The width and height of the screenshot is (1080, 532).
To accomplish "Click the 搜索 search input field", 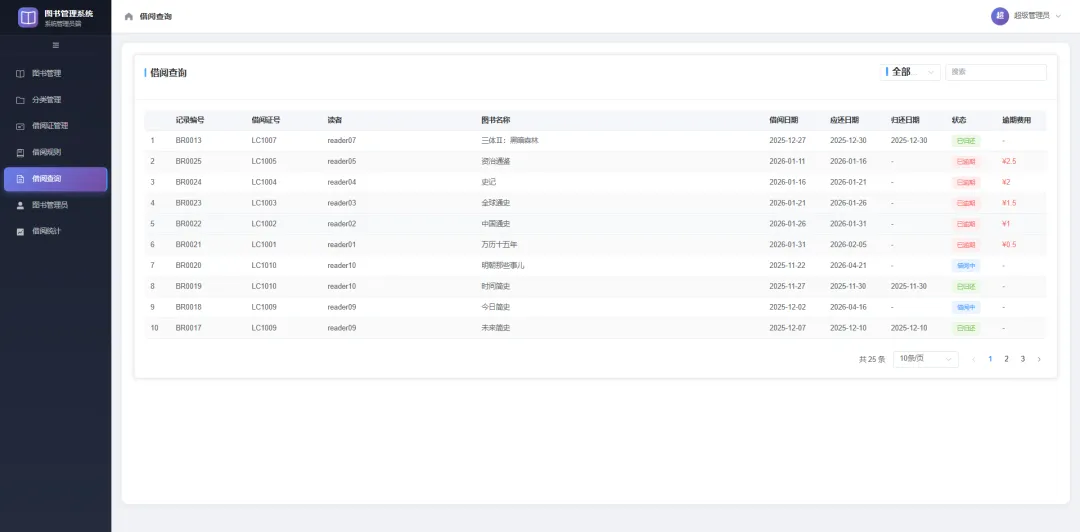I will [995, 72].
